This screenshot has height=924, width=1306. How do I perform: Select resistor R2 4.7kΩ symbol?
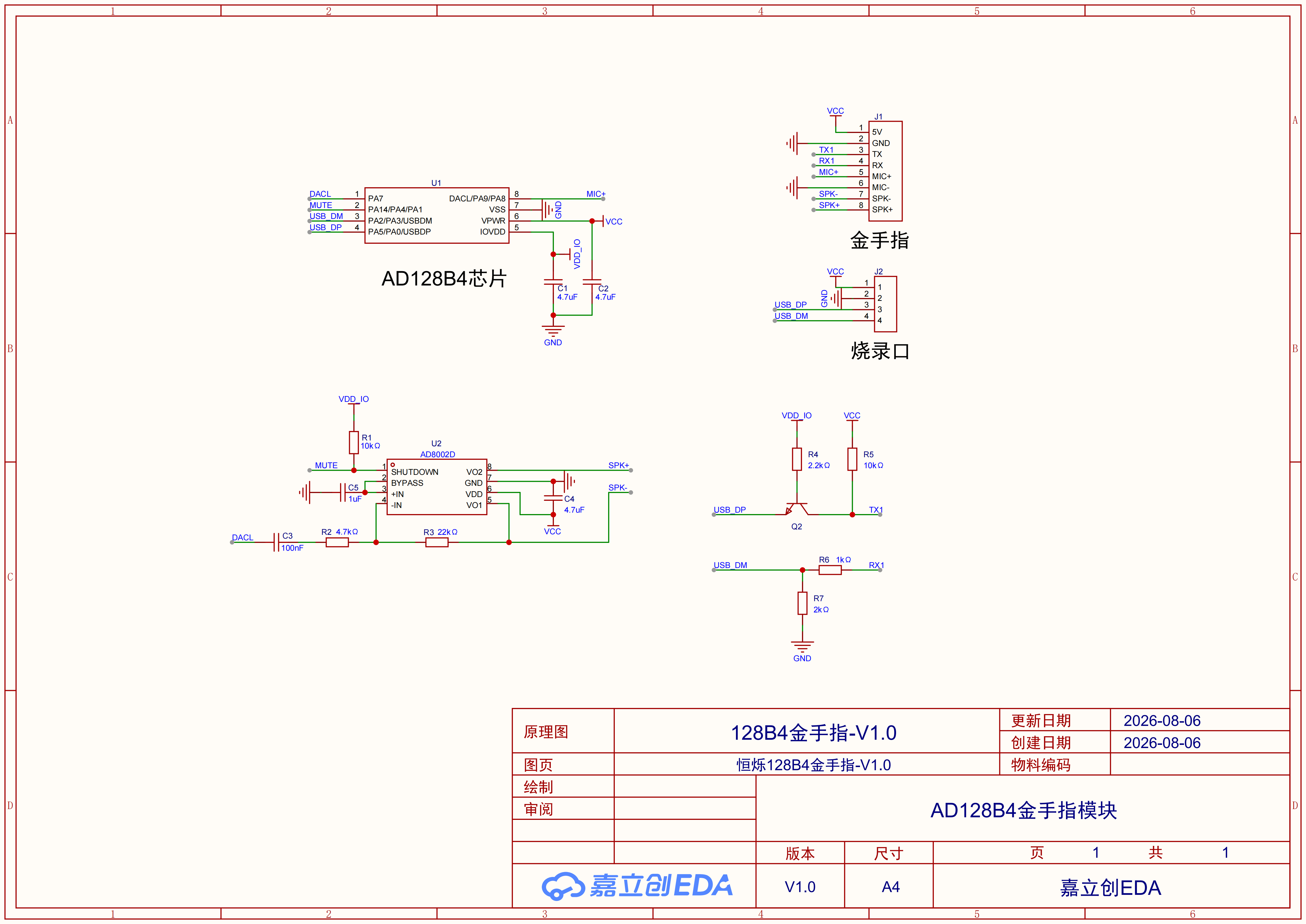click(x=337, y=542)
